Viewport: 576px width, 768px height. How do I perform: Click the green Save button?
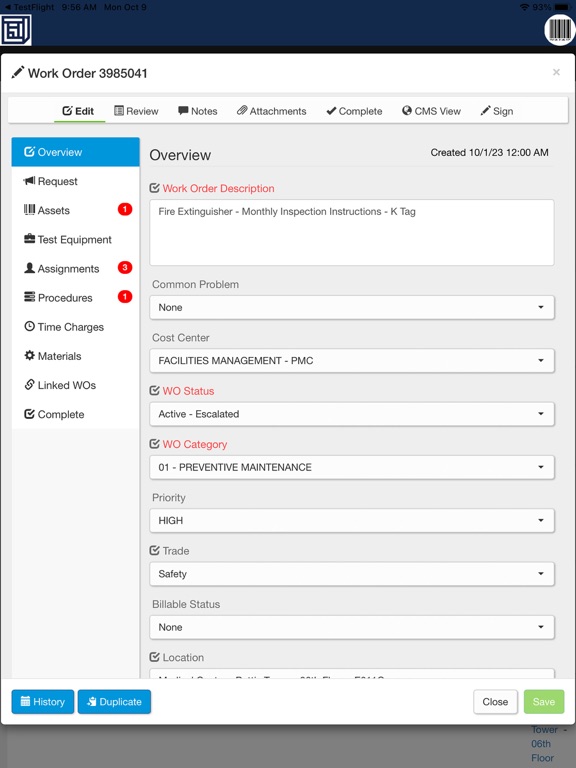pos(544,702)
